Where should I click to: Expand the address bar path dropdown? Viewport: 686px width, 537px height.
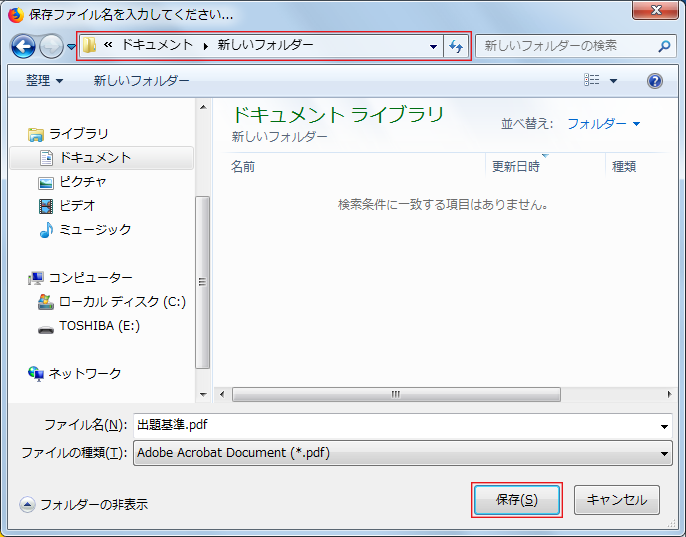tap(433, 46)
